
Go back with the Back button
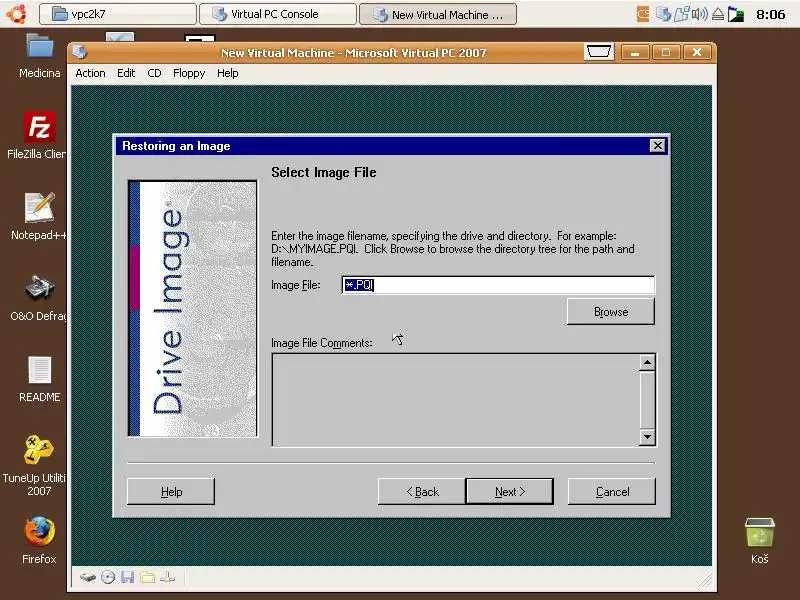(422, 491)
